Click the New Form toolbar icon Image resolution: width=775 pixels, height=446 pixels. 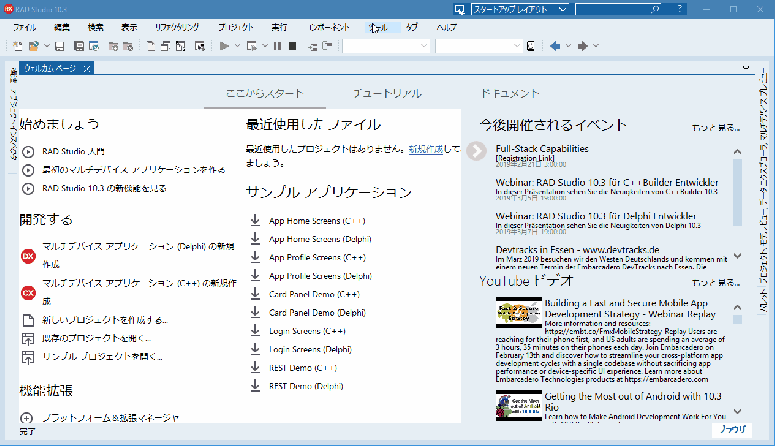click(x=200, y=46)
